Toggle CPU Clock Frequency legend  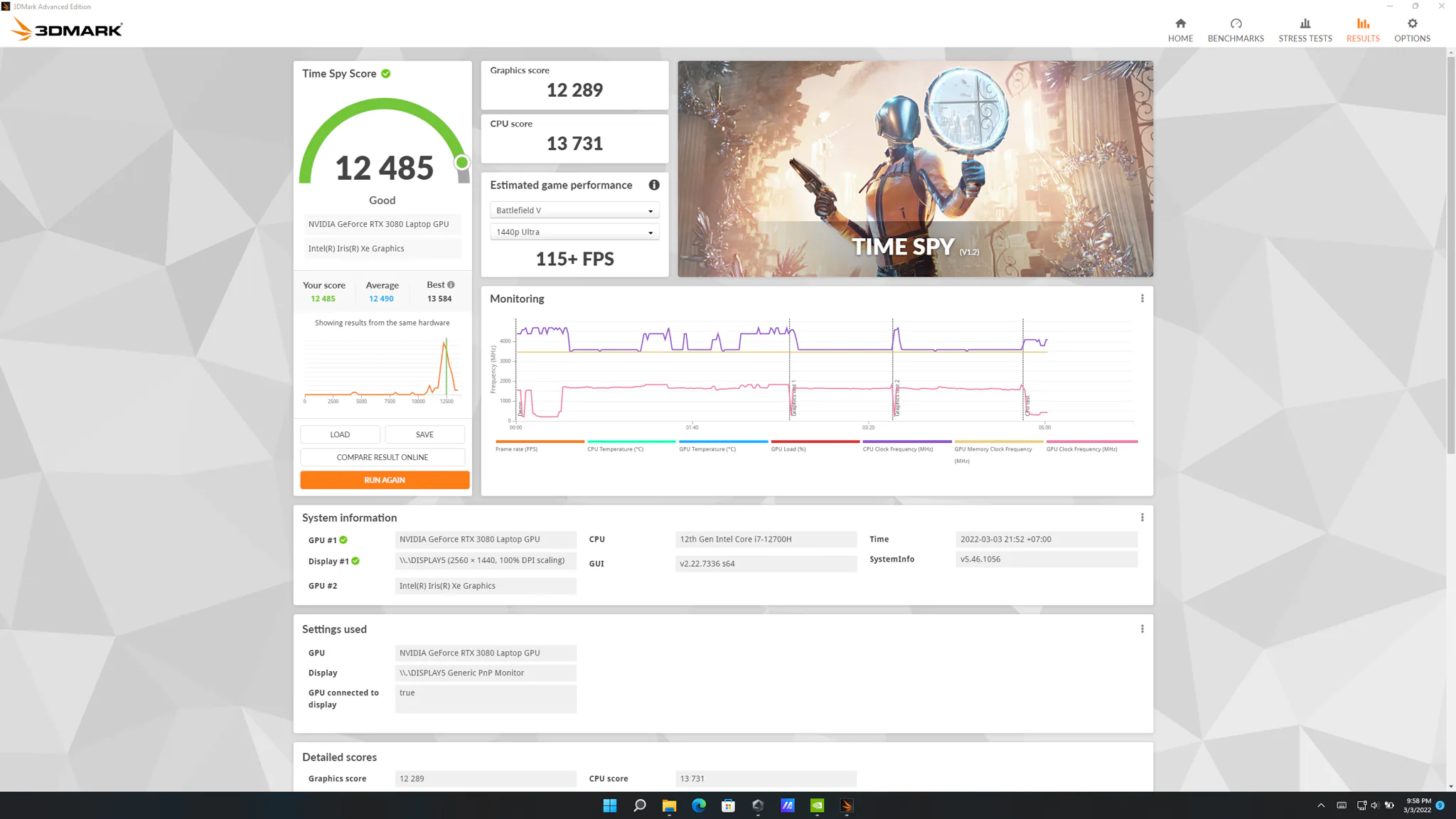pos(906,446)
